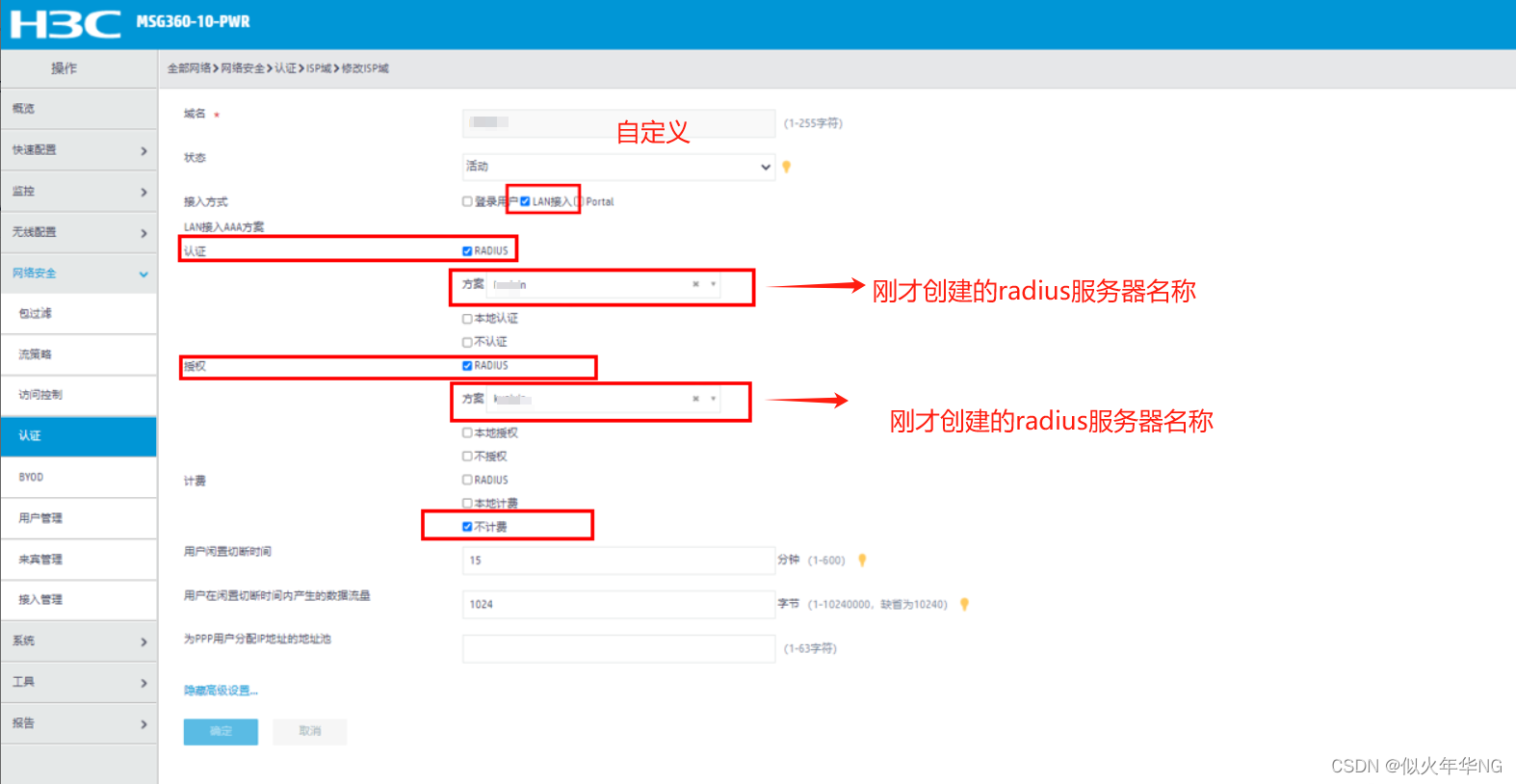Enable RADIUS under 计费
Screen dimensions: 1516x784
(467, 480)
